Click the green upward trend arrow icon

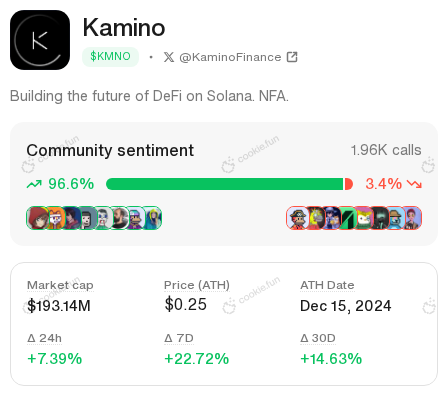34,184
